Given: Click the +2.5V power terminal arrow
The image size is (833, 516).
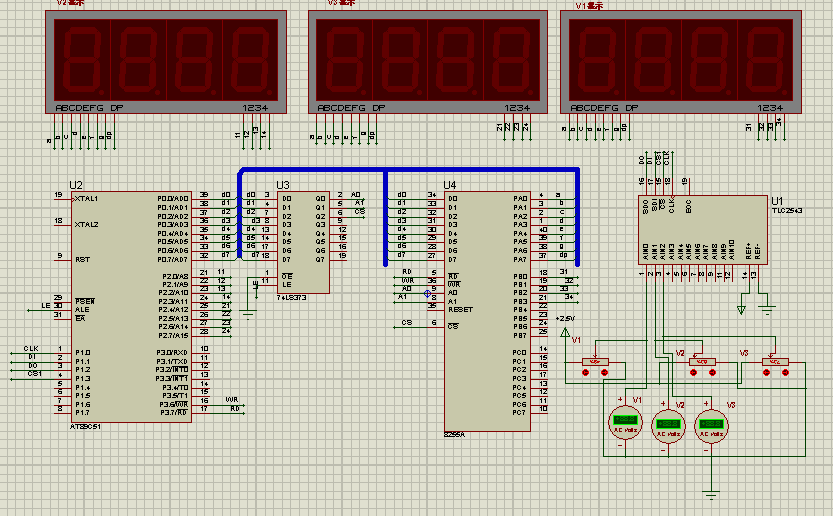Looking at the screenshot, I should pyautogui.click(x=565, y=333).
